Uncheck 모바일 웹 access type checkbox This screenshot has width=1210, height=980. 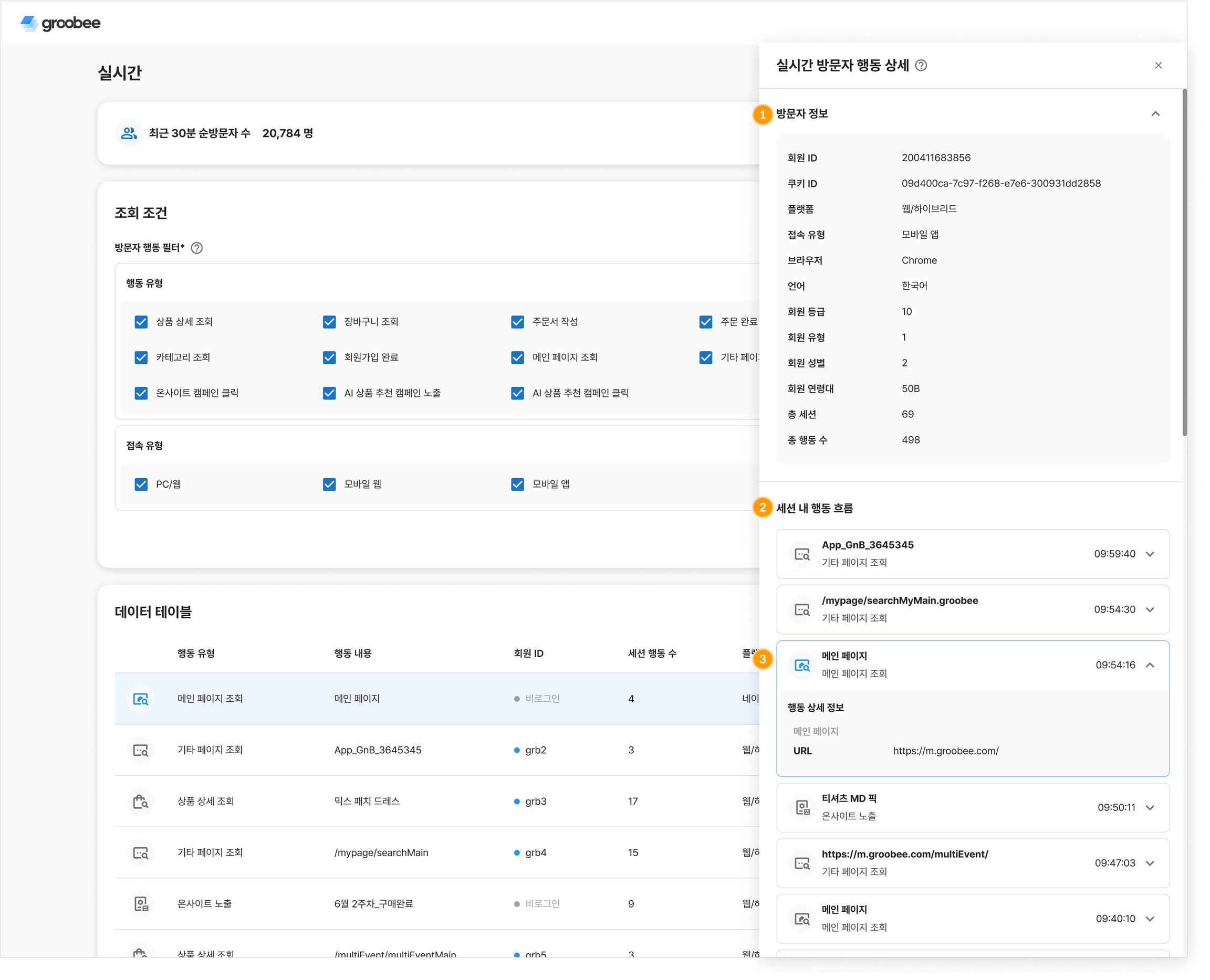329,484
